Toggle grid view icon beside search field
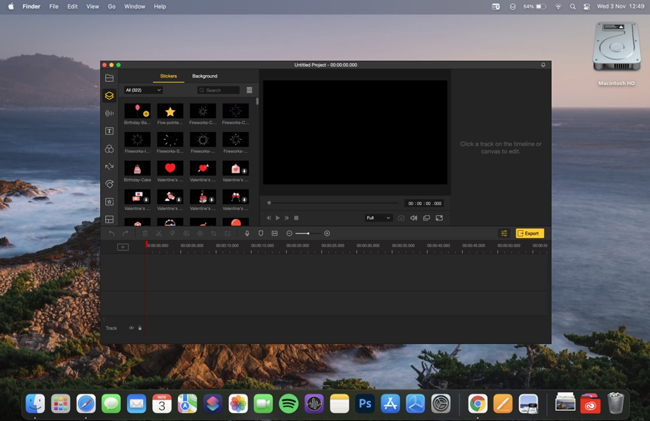Viewport: 650px width, 421px height. point(250,90)
